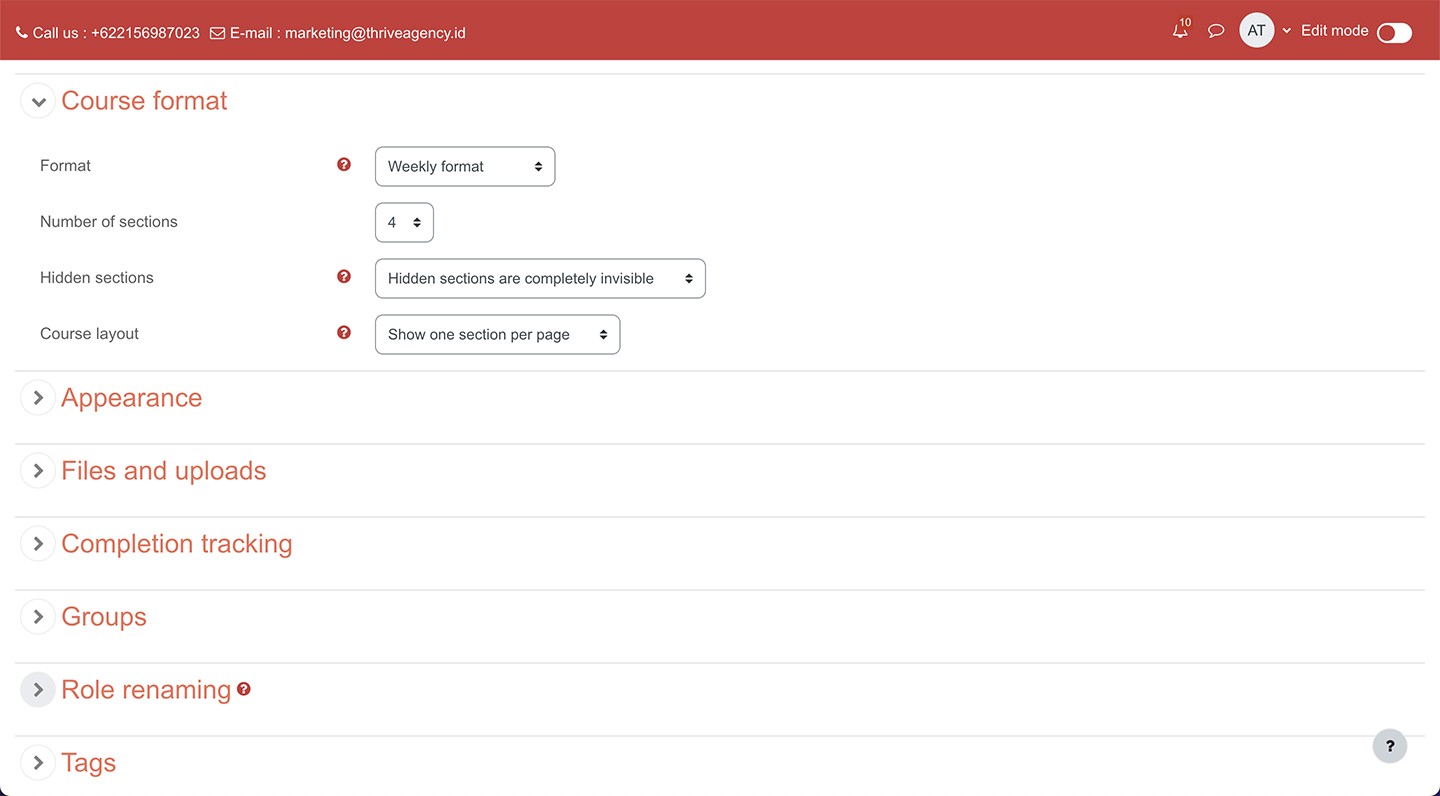1440x796 pixels.
Task: Toggle the Edit mode switch
Action: click(1394, 33)
